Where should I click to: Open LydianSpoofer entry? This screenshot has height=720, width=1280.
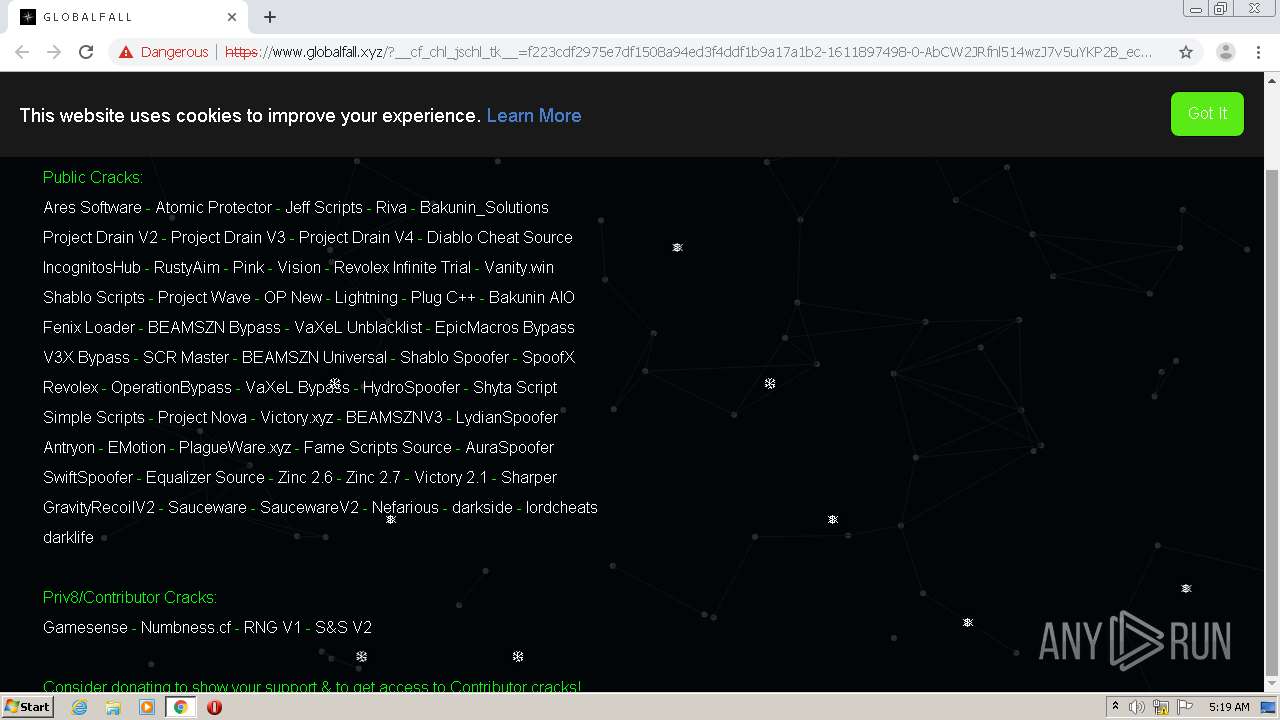[507, 417]
